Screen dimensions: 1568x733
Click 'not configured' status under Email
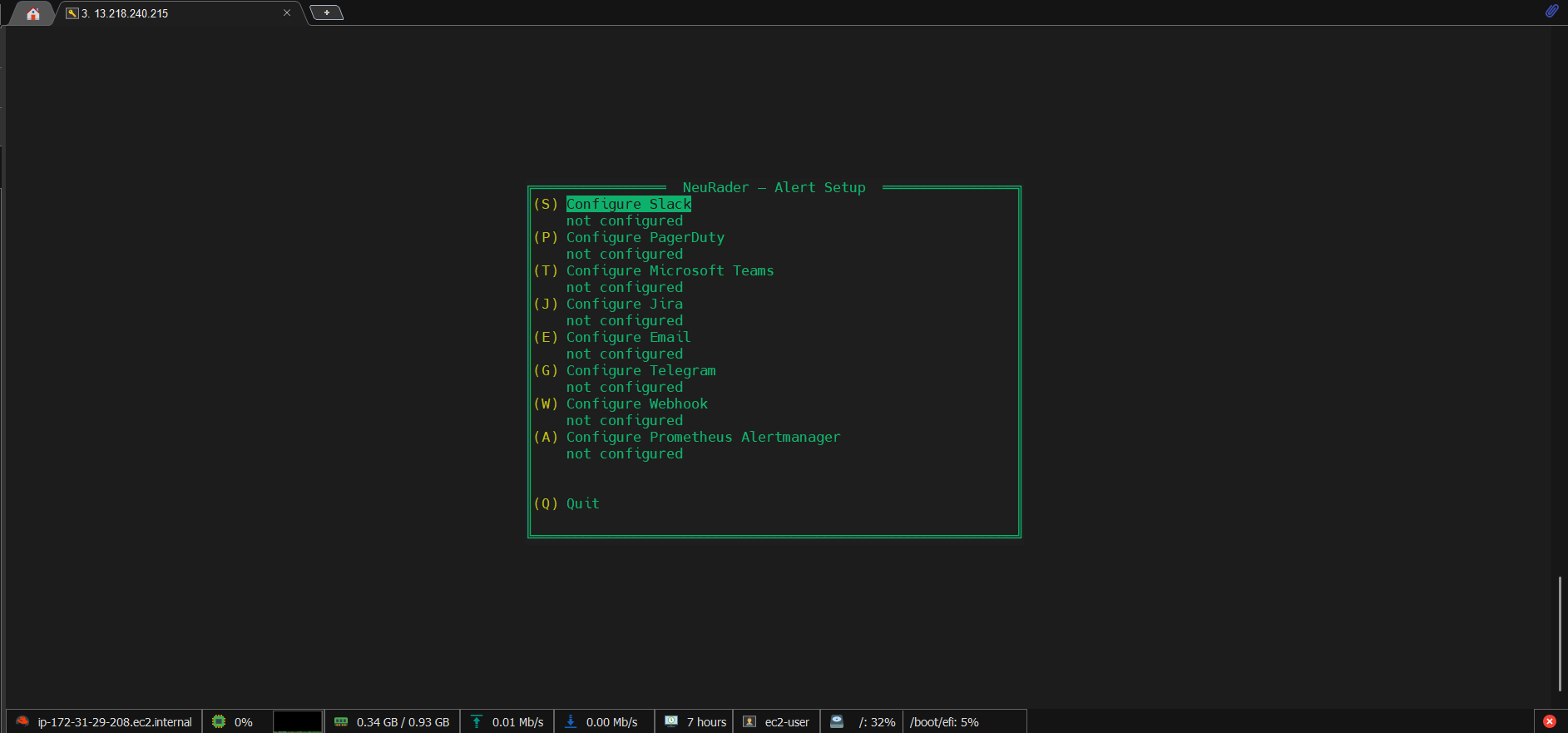625,354
